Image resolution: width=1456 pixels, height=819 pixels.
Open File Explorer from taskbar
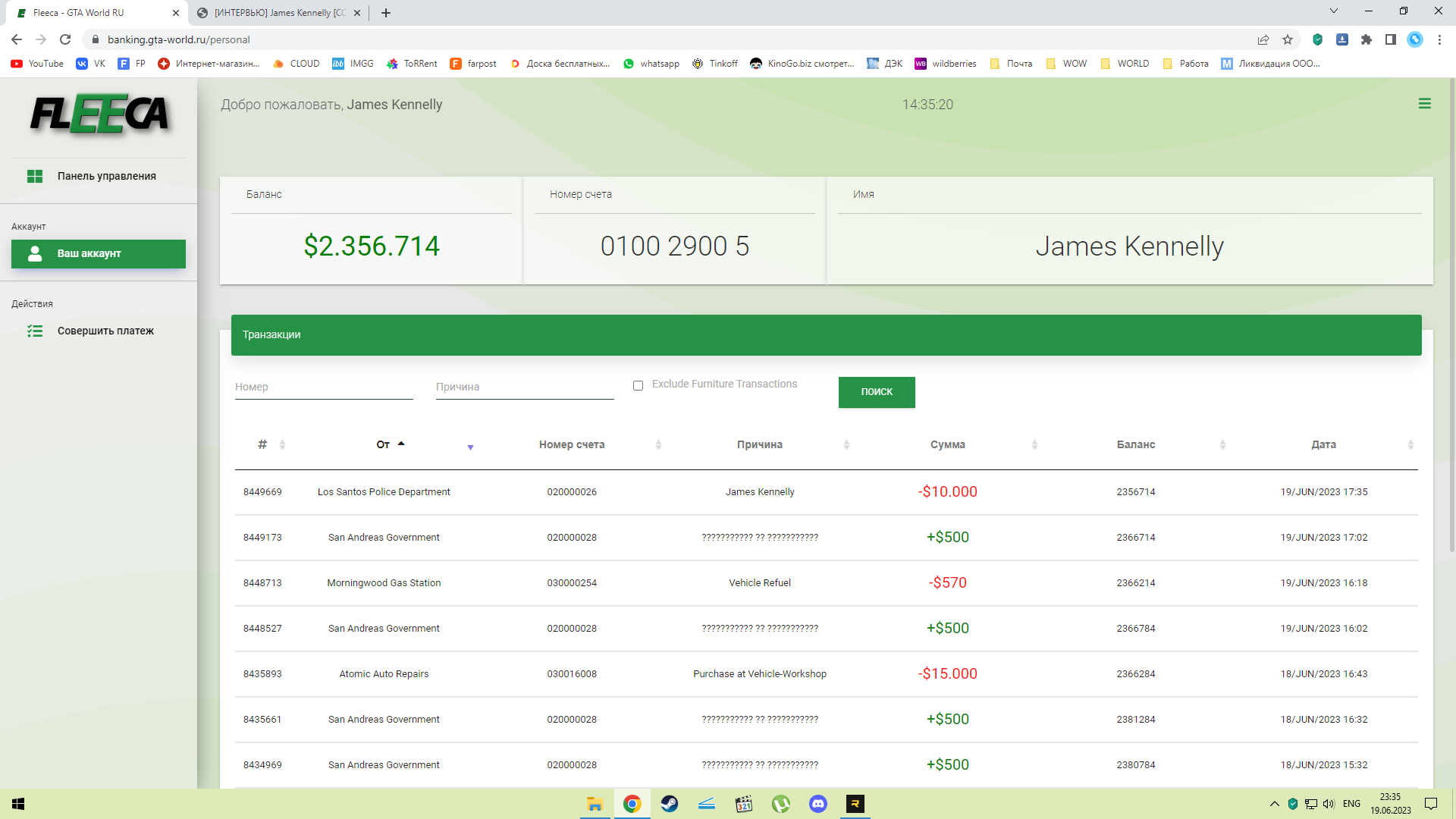click(595, 804)
